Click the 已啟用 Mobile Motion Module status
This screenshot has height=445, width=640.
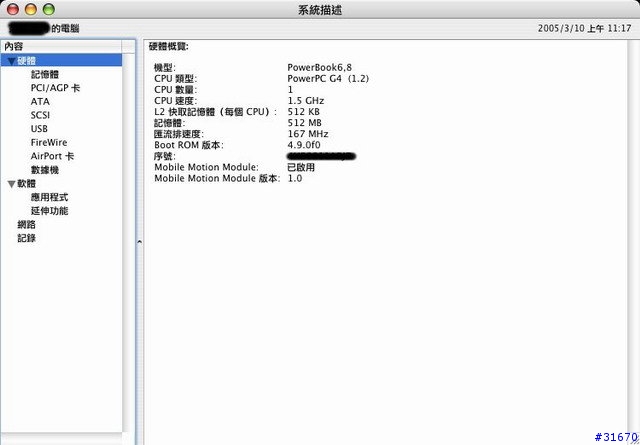(301, 167)
